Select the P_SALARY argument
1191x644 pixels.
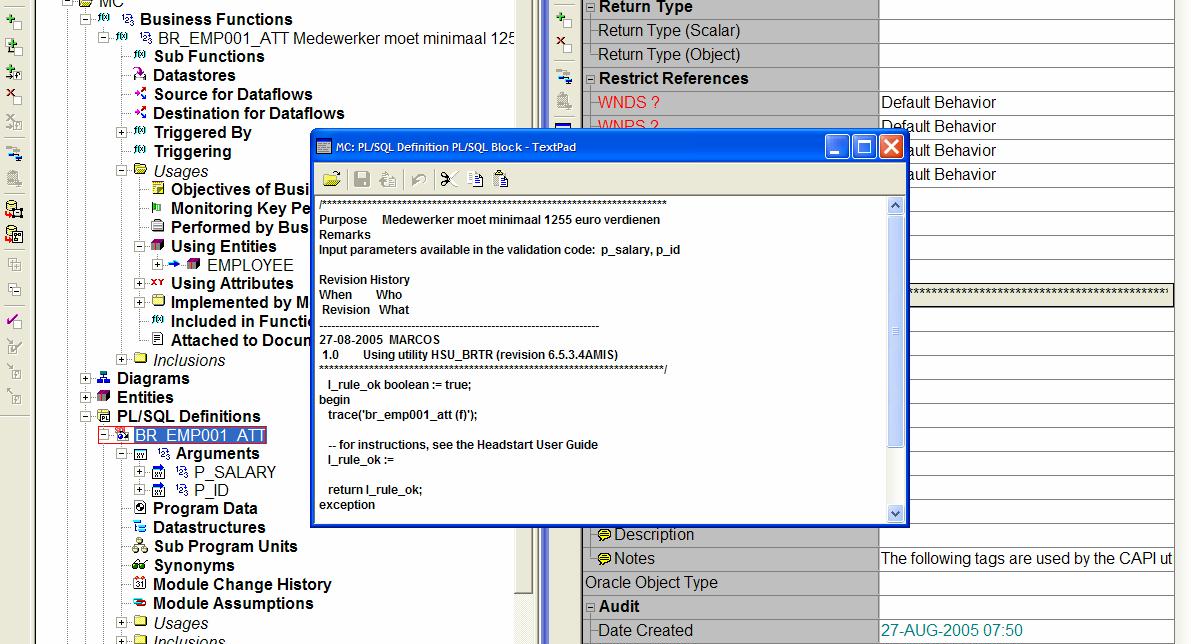(234, 472)
